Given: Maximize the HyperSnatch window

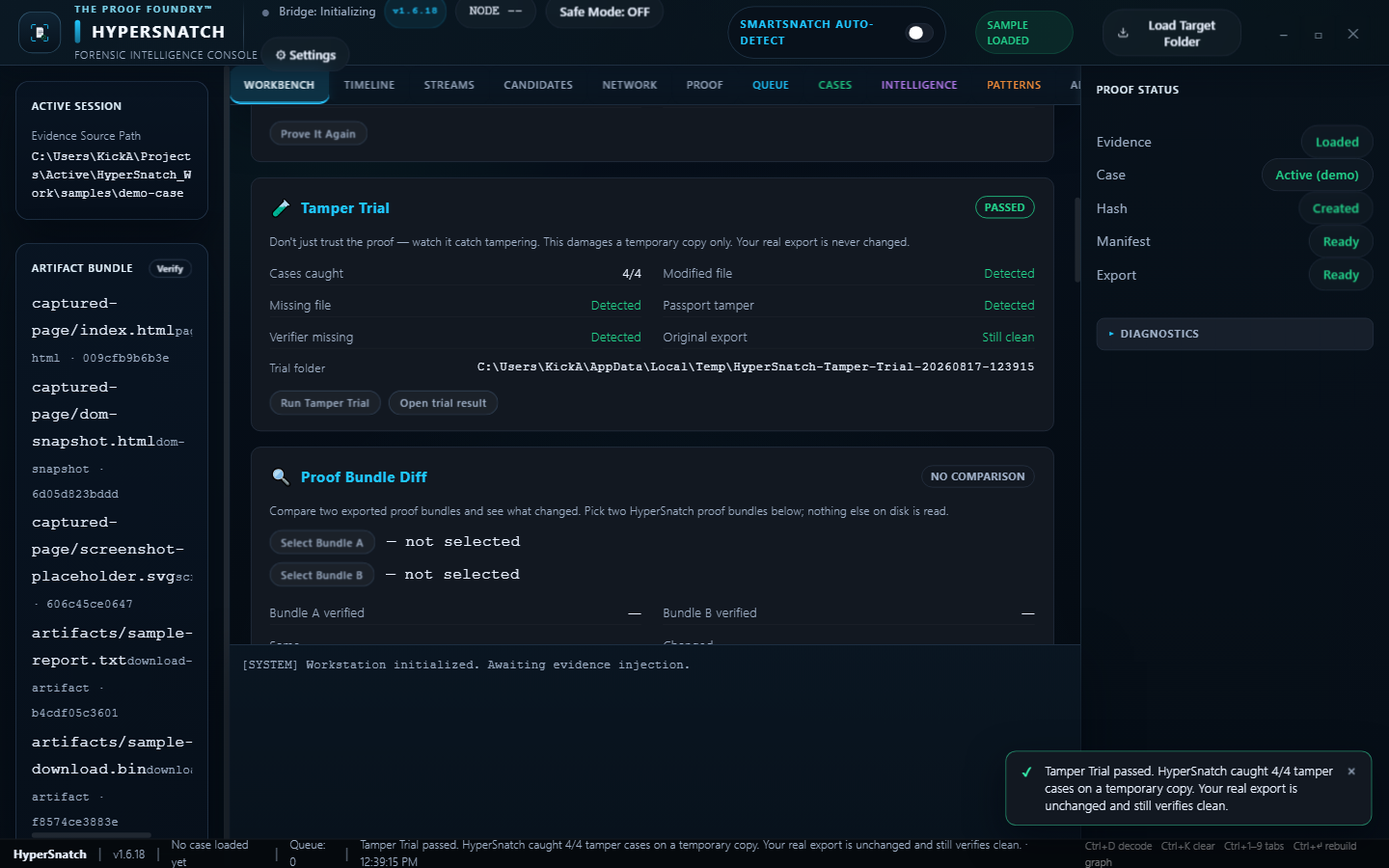Looking at the screenshot, I should tap(1318, 35).
